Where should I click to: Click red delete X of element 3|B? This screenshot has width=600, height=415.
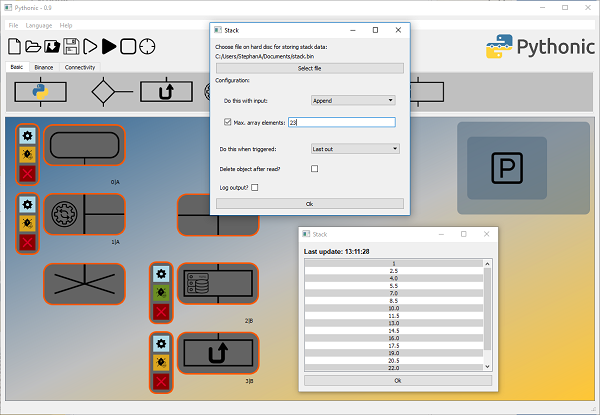coord(159,381)
